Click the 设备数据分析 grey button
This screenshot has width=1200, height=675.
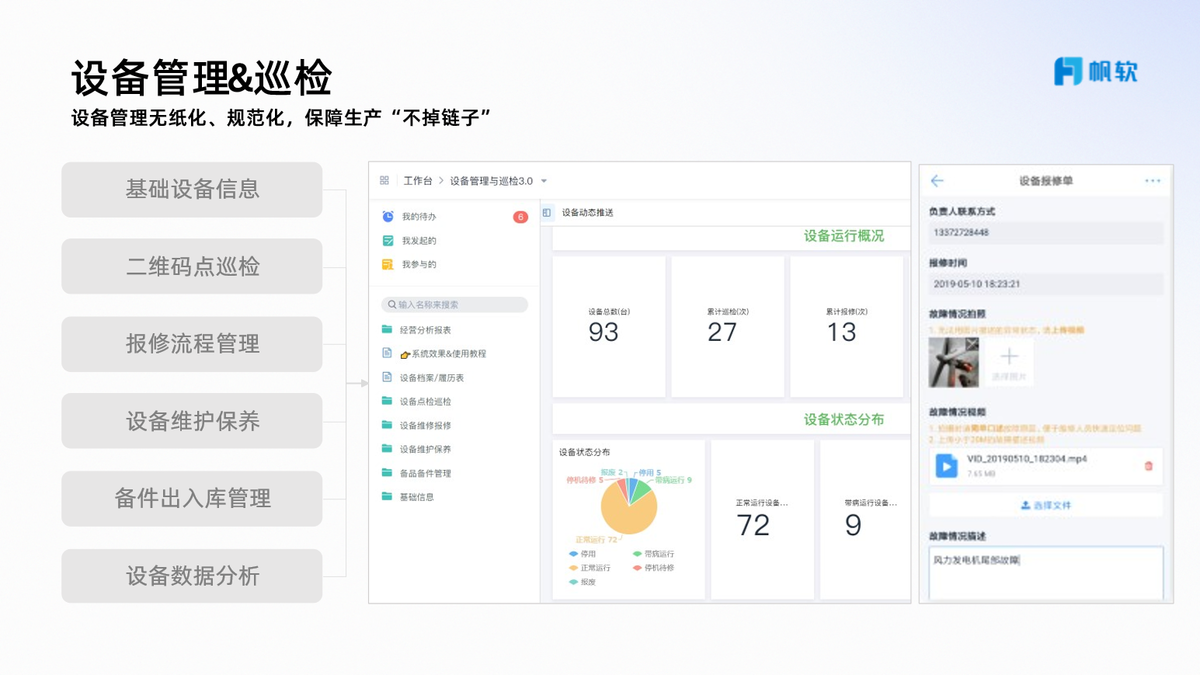pos(192,576)
